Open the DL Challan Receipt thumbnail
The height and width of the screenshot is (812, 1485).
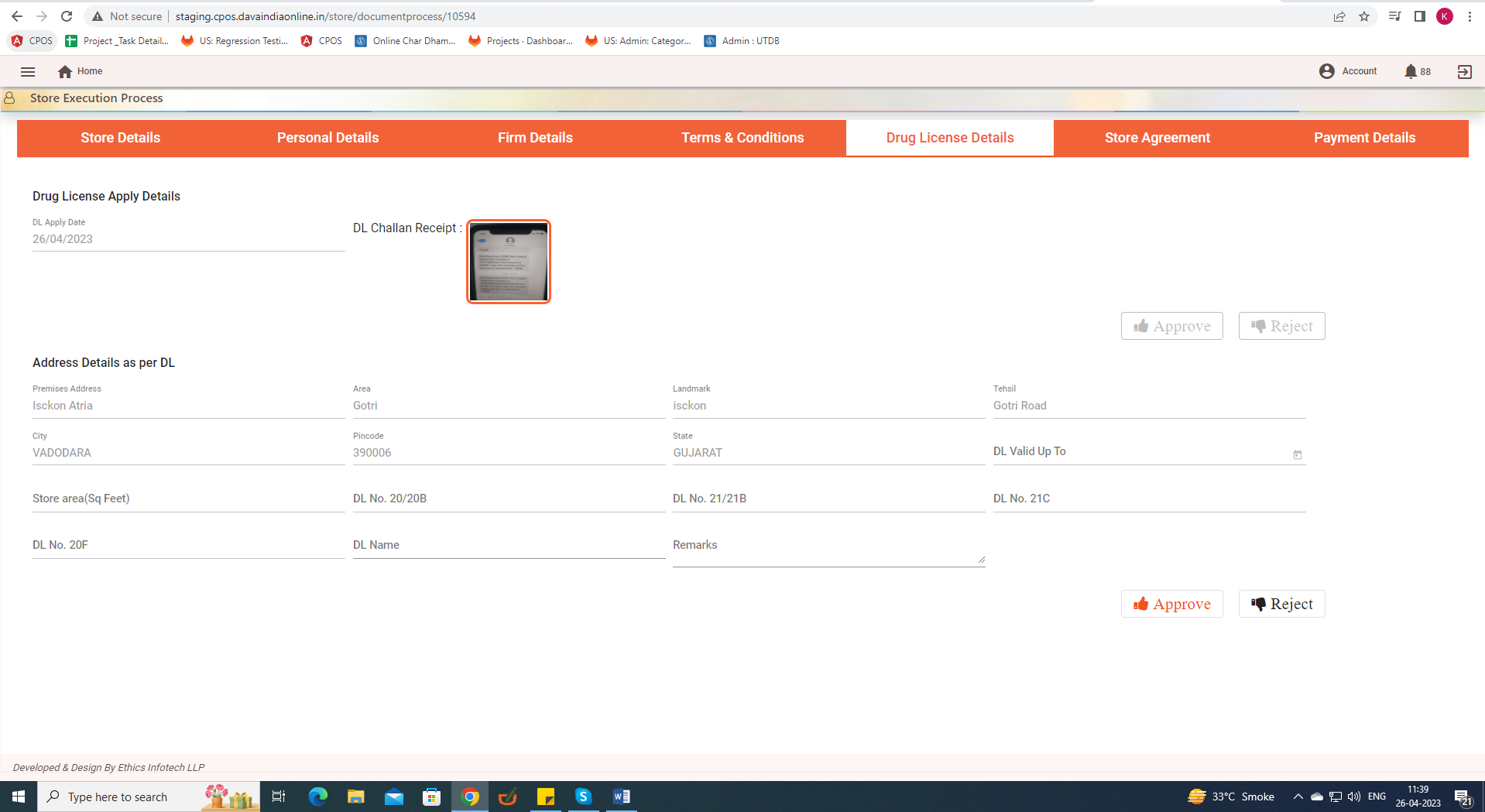509,262
